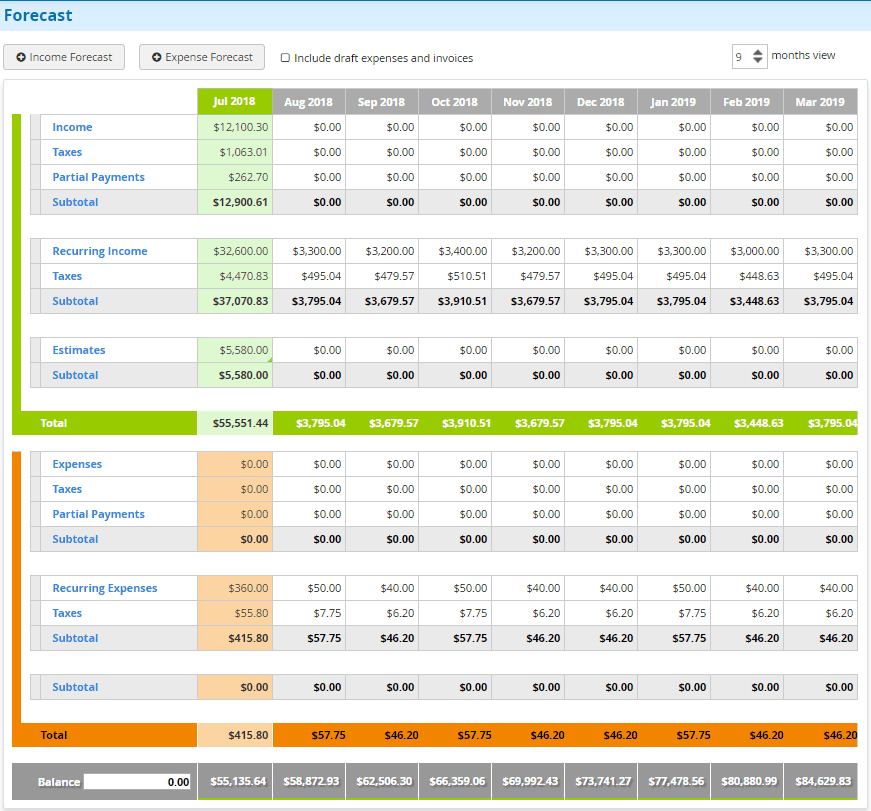Screen dimensions: 871x811
Task: Open Subtotal link under Estimates
Action: coord(75,375)
